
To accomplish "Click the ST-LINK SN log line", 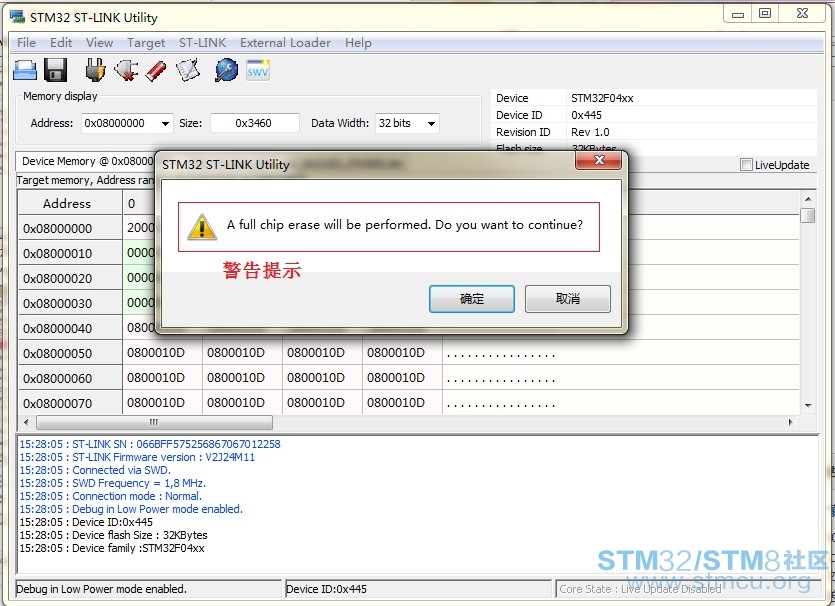I will [x=150, y=444].
